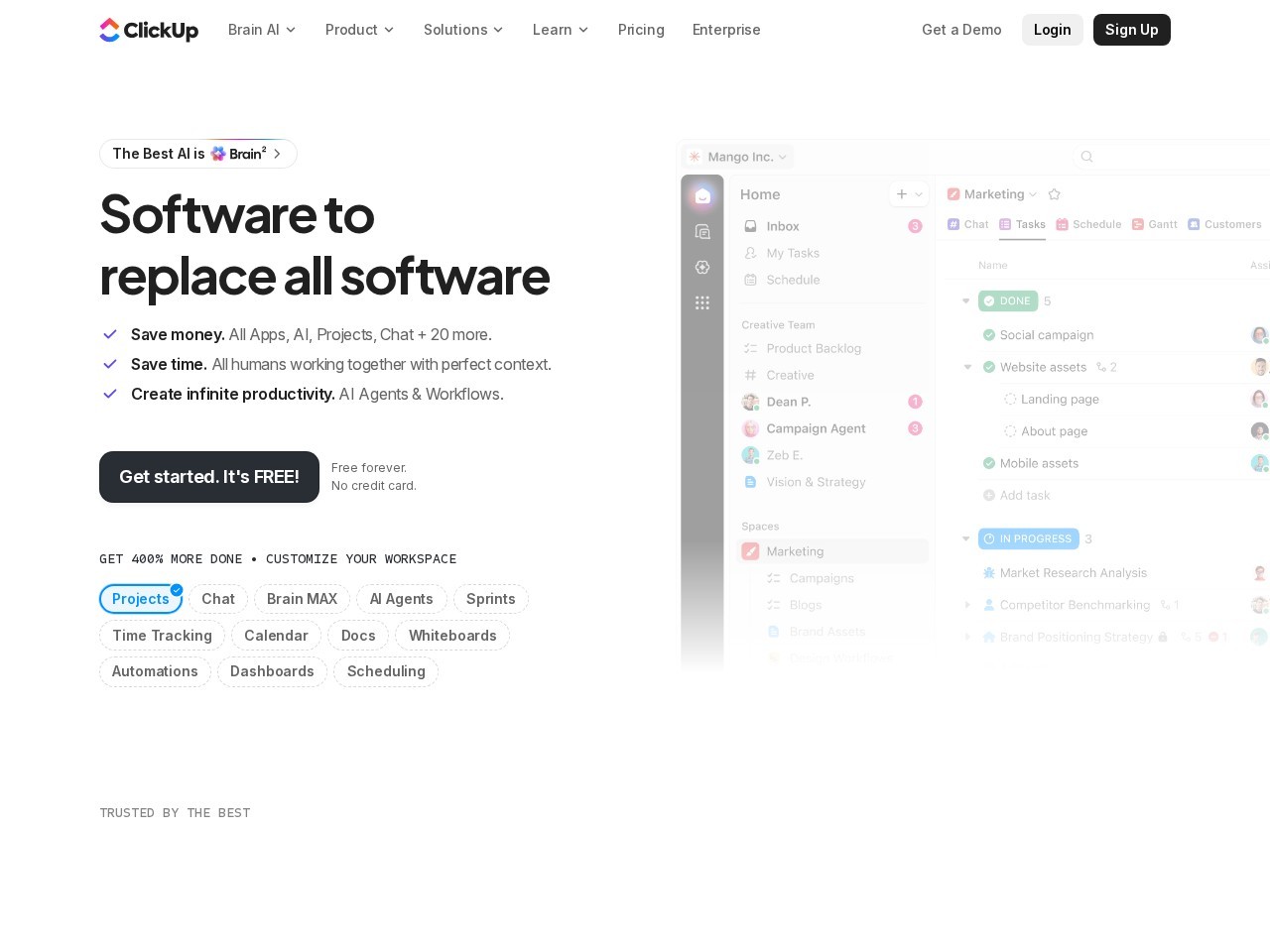
Task: Open The Best AI is Brain banner
Action: tap(198, 154)
